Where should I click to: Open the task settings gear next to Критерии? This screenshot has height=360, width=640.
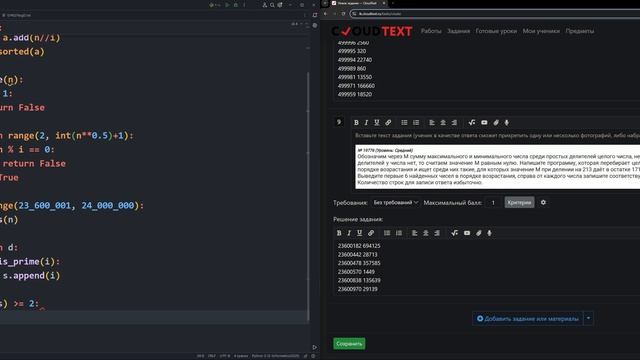tap(543, 202)
